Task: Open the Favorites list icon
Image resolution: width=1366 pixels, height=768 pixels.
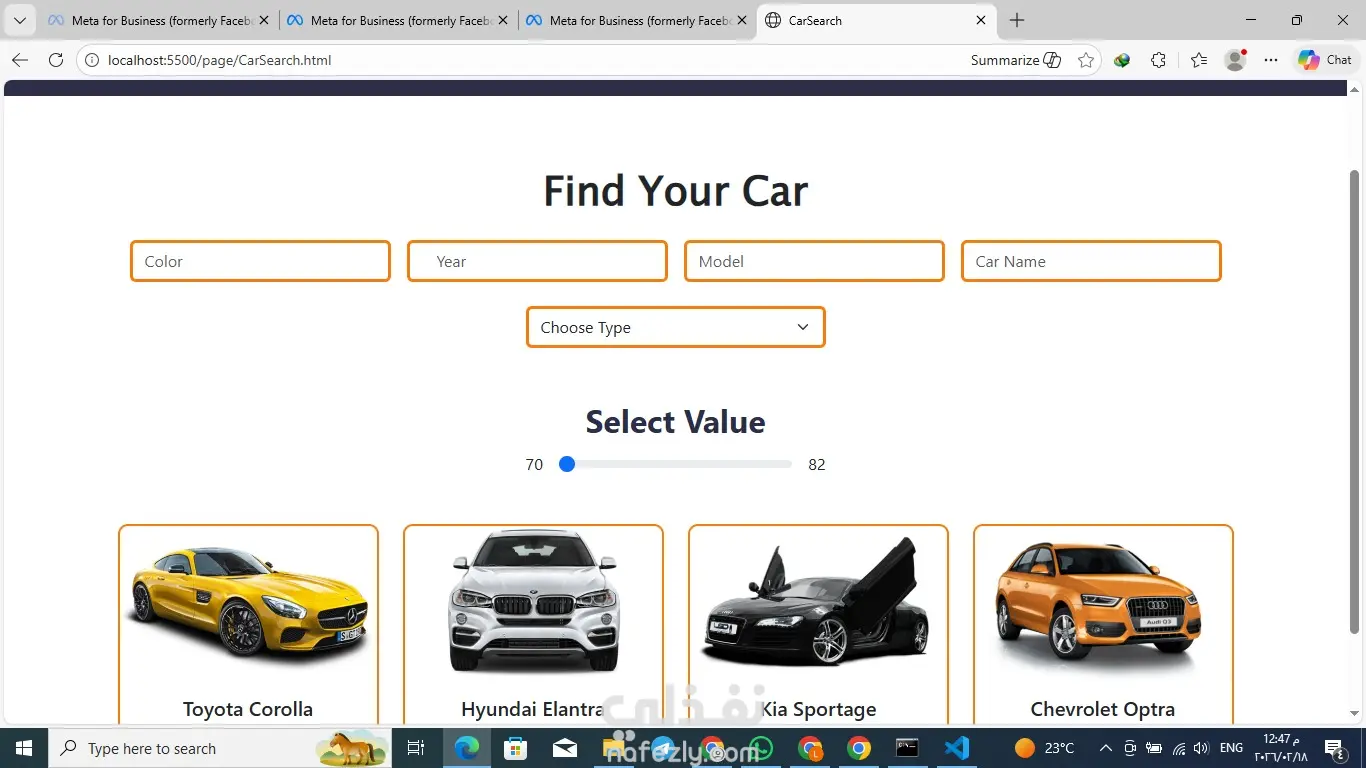Action: point(1199,60)
